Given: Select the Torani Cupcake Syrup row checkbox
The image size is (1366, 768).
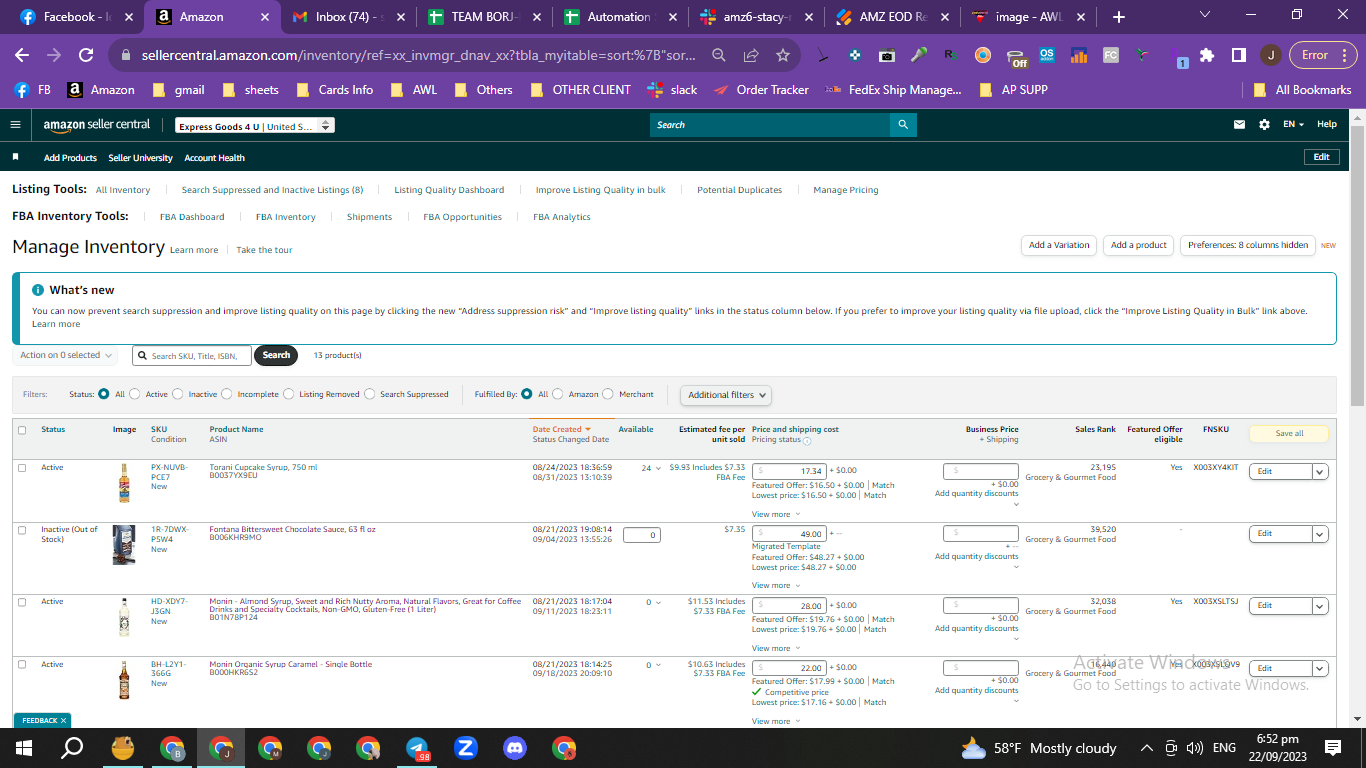Looking at the screenshot, I should pos(22,468).
